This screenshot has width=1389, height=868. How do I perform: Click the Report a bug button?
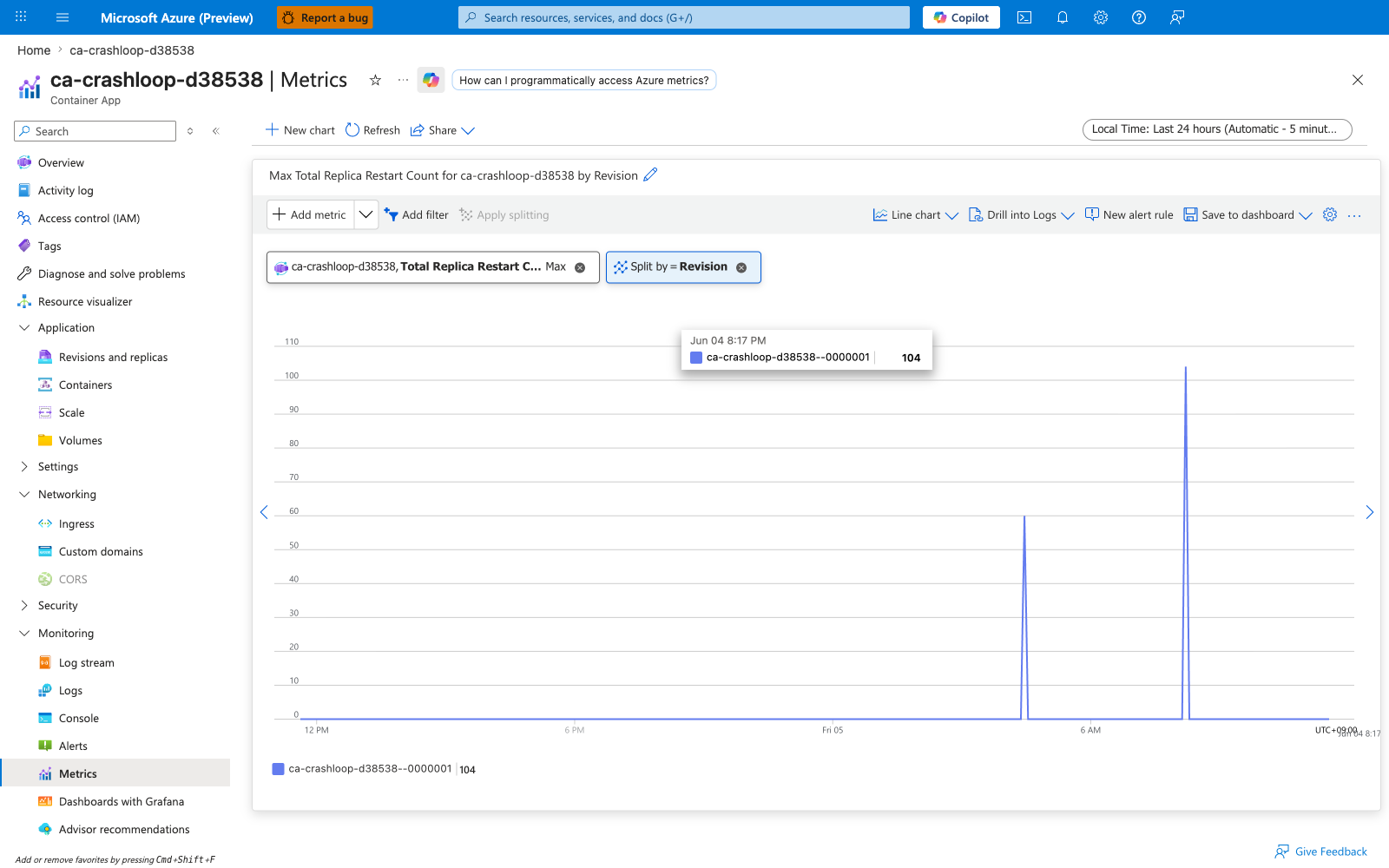(325, 17)
